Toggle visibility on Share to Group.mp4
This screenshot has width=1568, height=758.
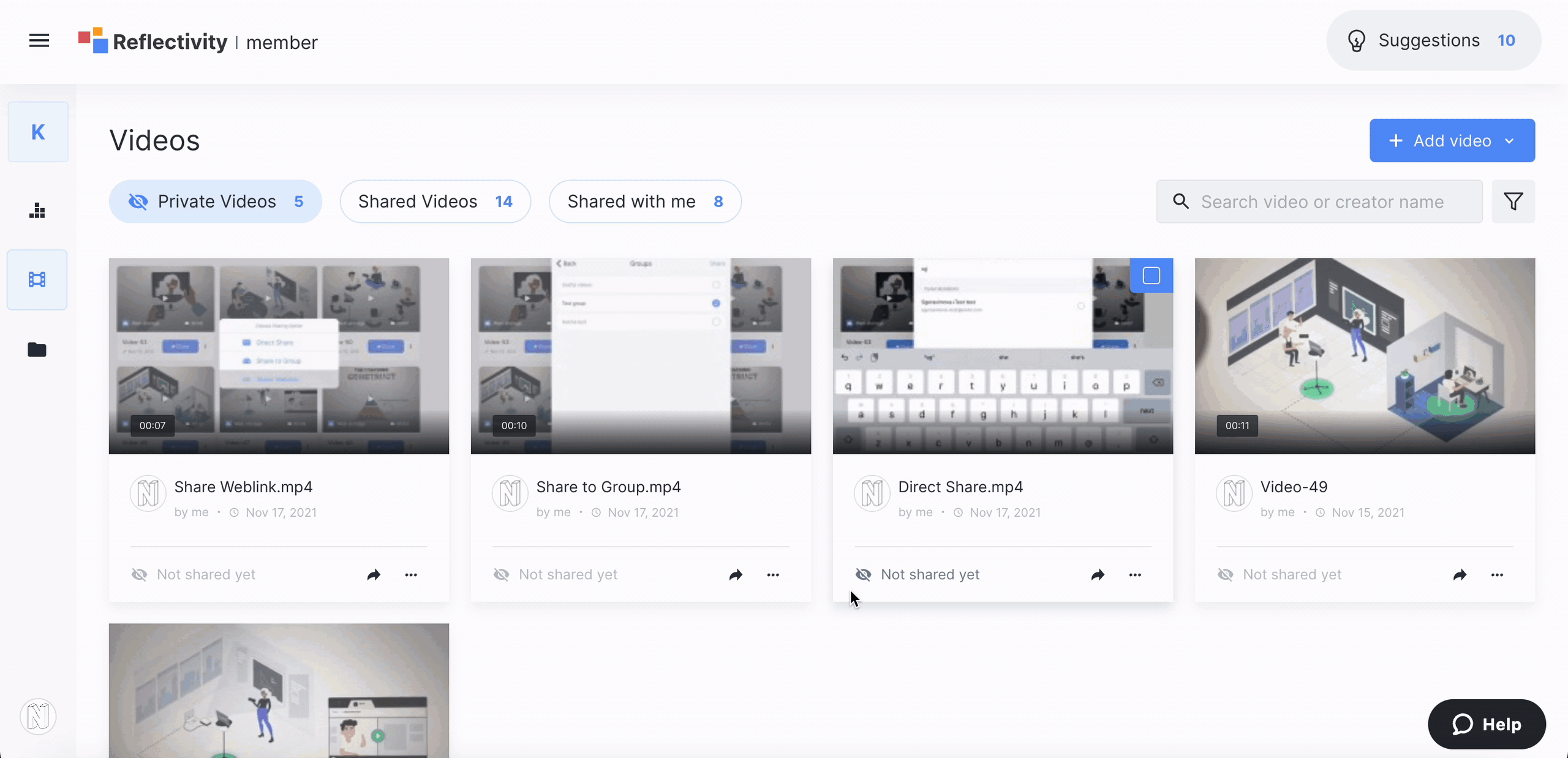pos(502,574)
